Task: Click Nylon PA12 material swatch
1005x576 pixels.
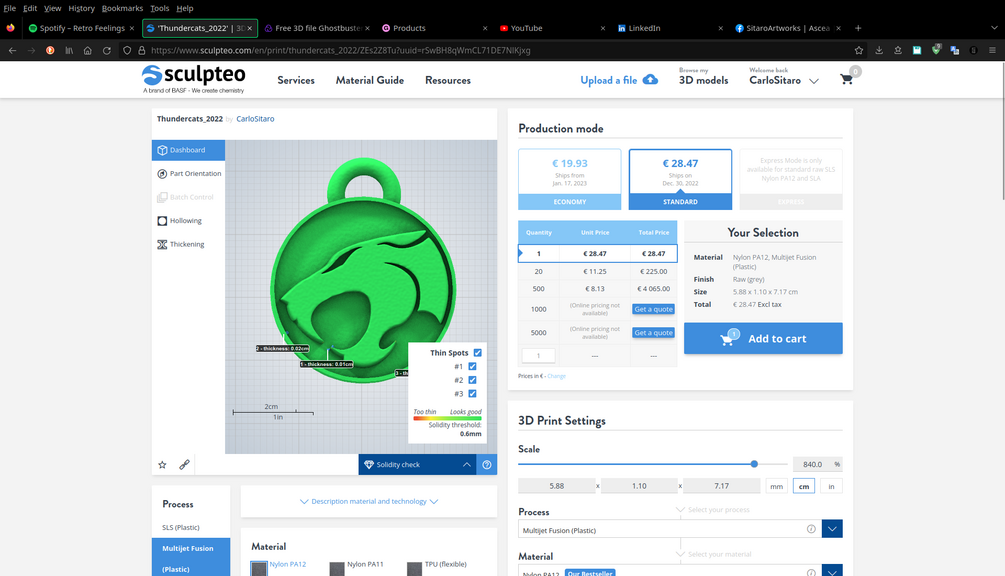Action: pyautogui.click(x=259, y=568)
